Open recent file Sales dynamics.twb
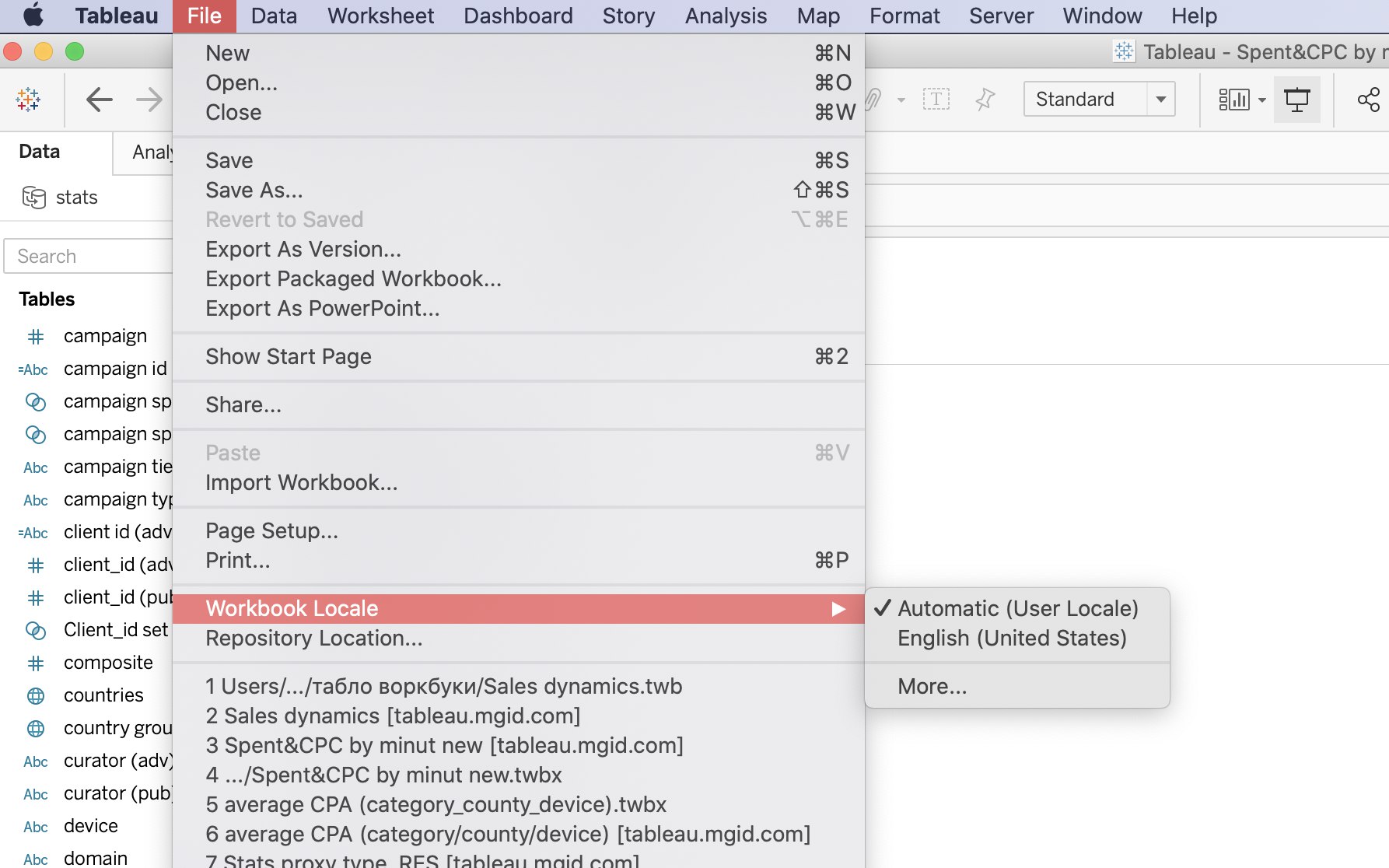The height and width of the screenshot is (868, 1389). [x=519, y=686]
